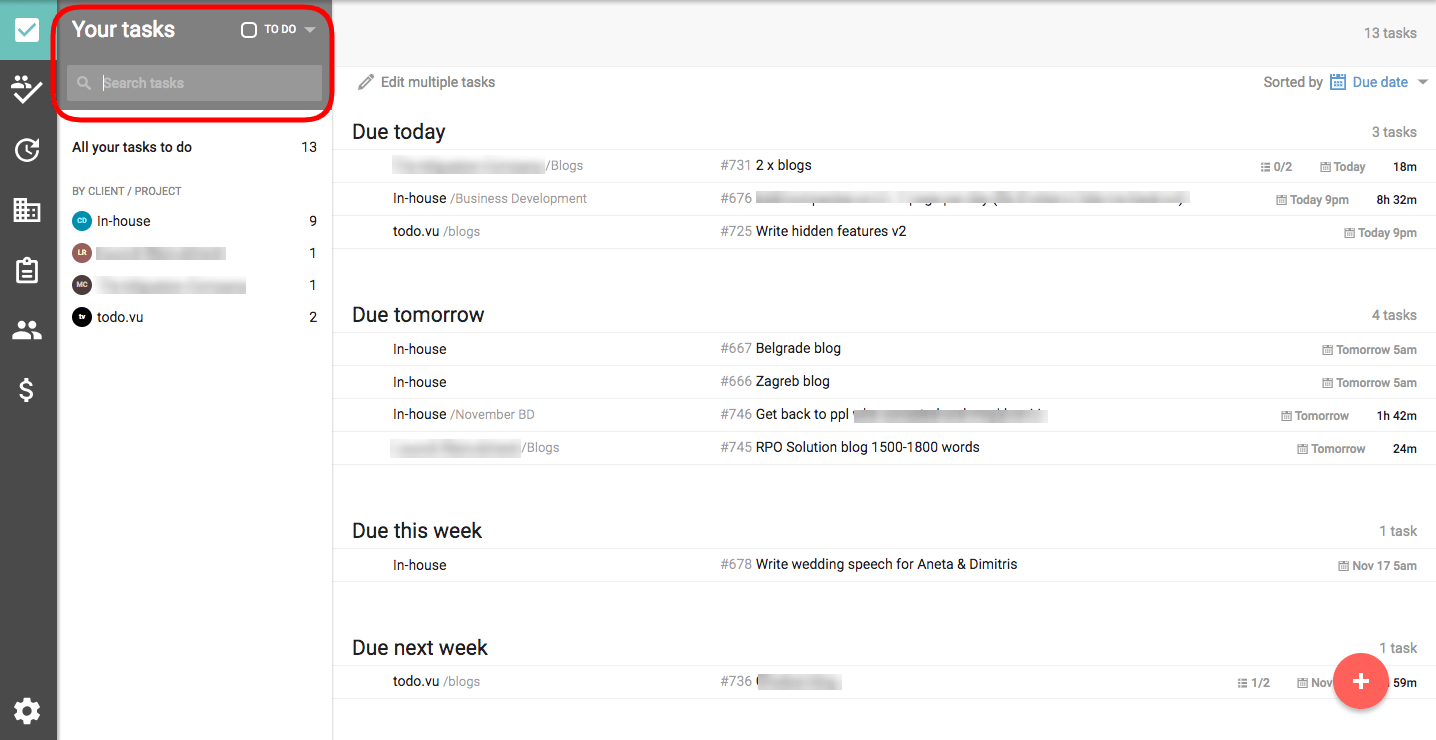Click Today 9pm due date on task #725
Image resolution: width=1436 pixels, height=740 pixels.
(1380, 233)
